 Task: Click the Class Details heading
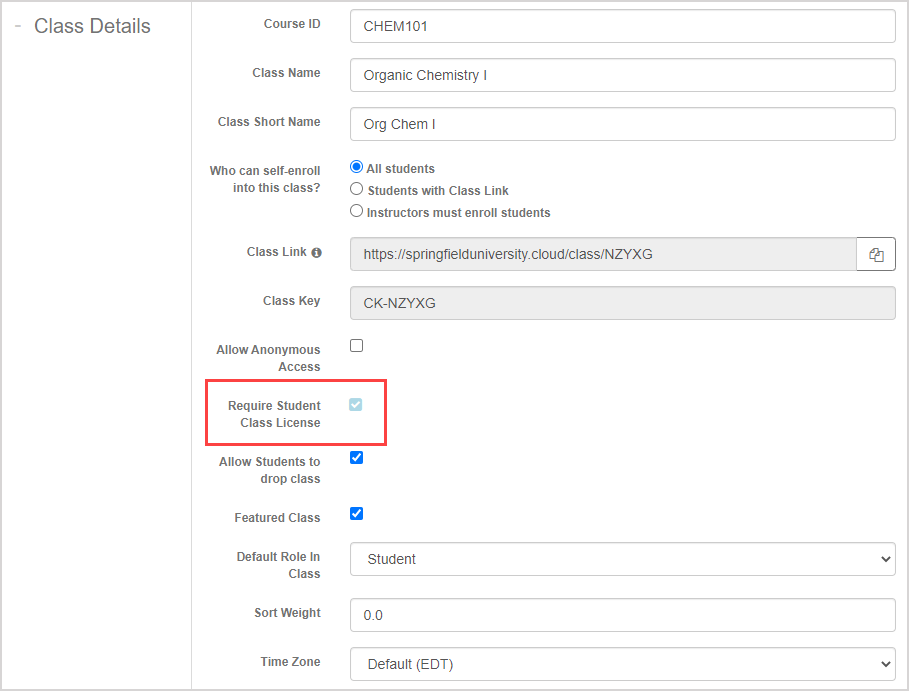[x=92, y=27]
